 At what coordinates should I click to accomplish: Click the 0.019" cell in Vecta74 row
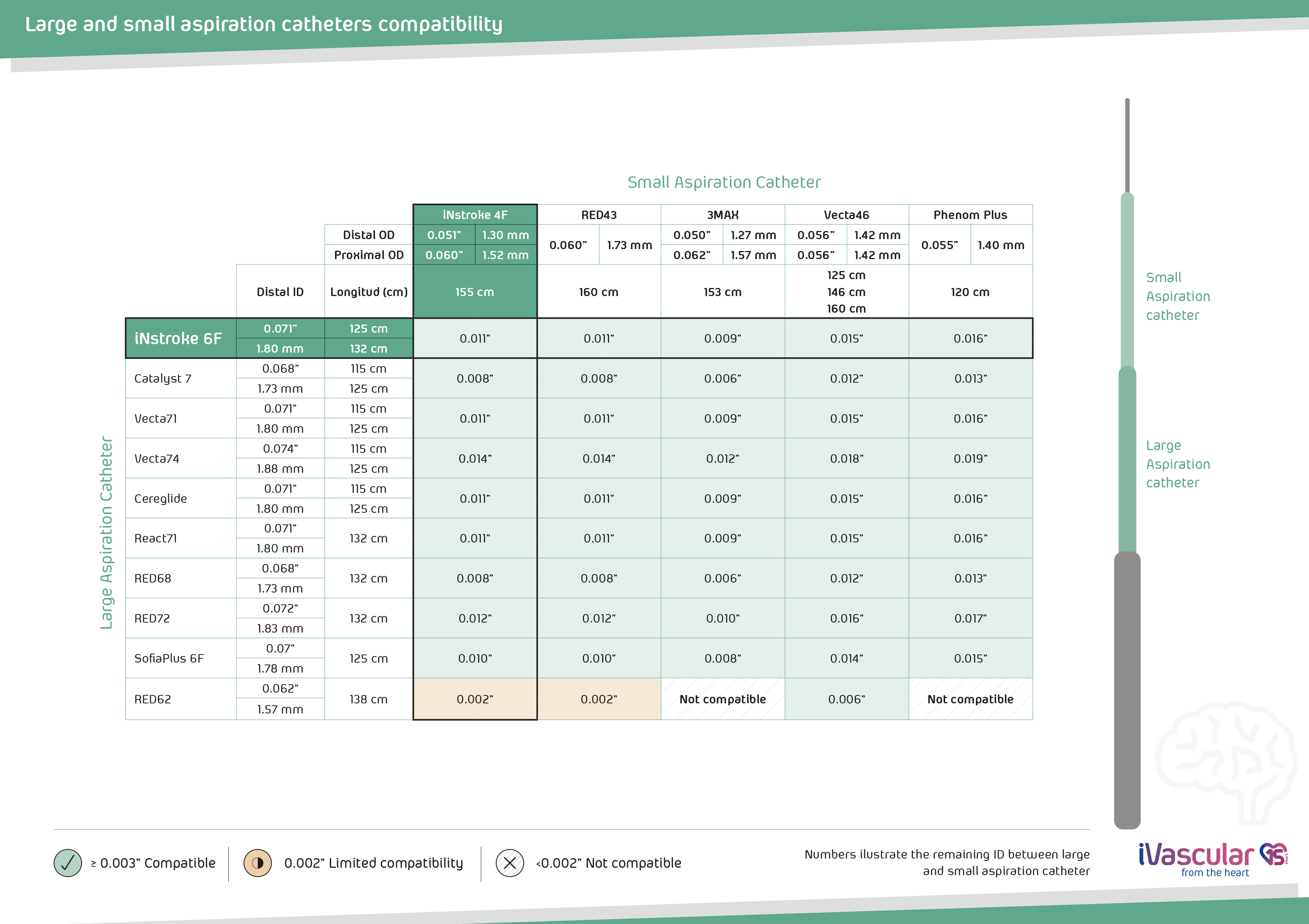coord(970,458)
